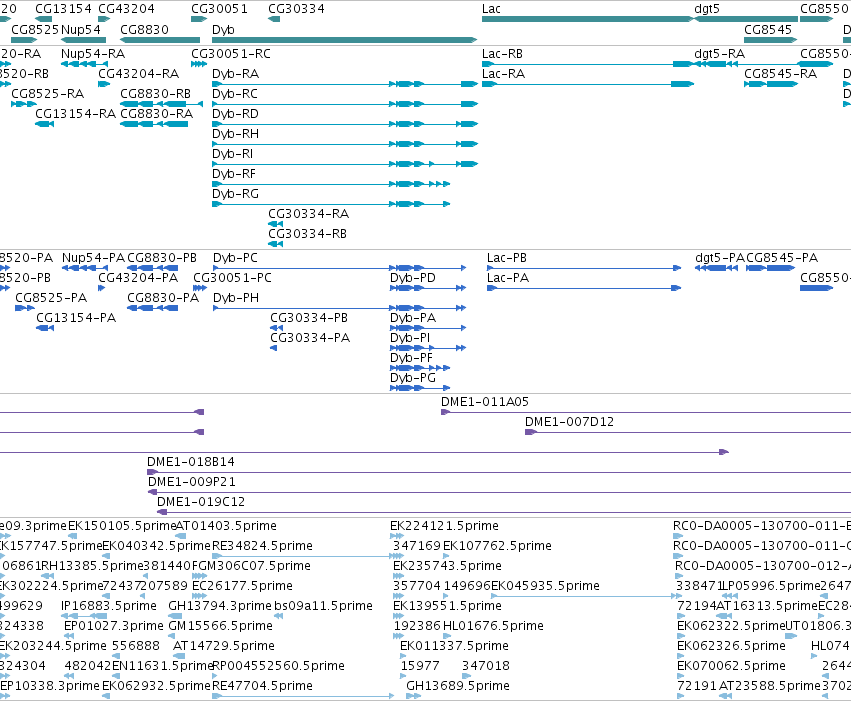
Task: Select the IP16883.5prime EST label
Action: click(x=109, y=607)
